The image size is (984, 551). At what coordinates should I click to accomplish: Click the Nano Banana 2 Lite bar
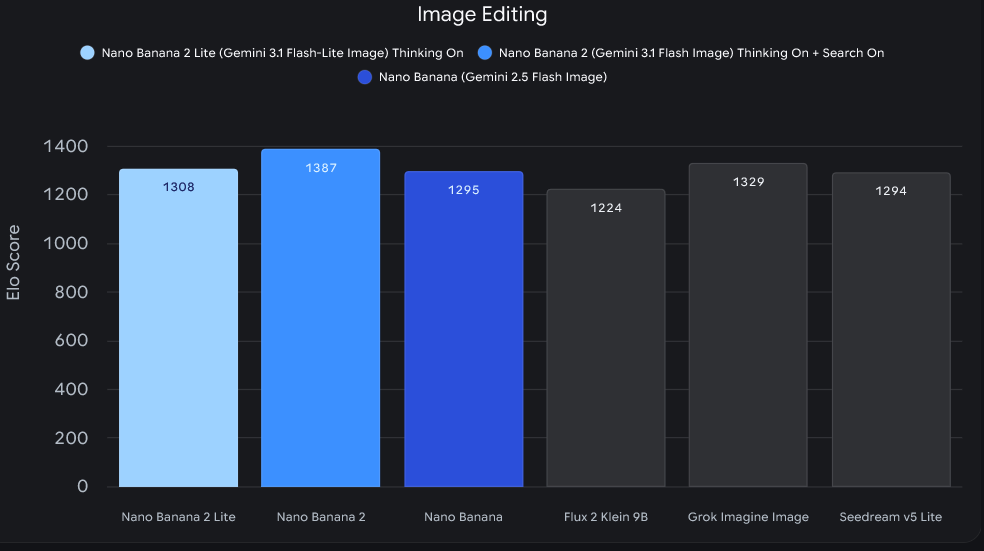178,328
